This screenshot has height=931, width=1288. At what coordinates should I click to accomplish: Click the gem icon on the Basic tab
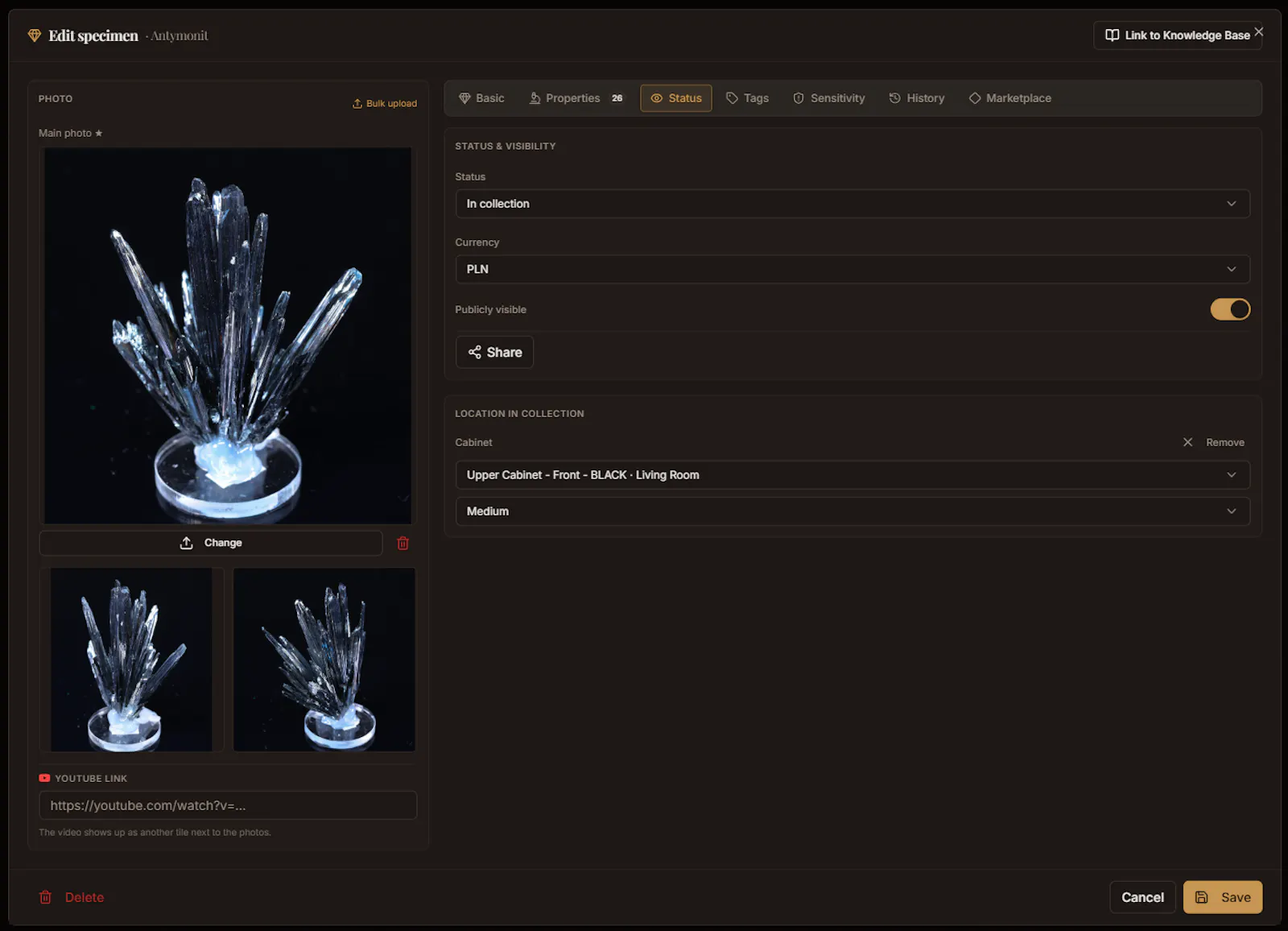pyautogui.click(x=464, y=98)
